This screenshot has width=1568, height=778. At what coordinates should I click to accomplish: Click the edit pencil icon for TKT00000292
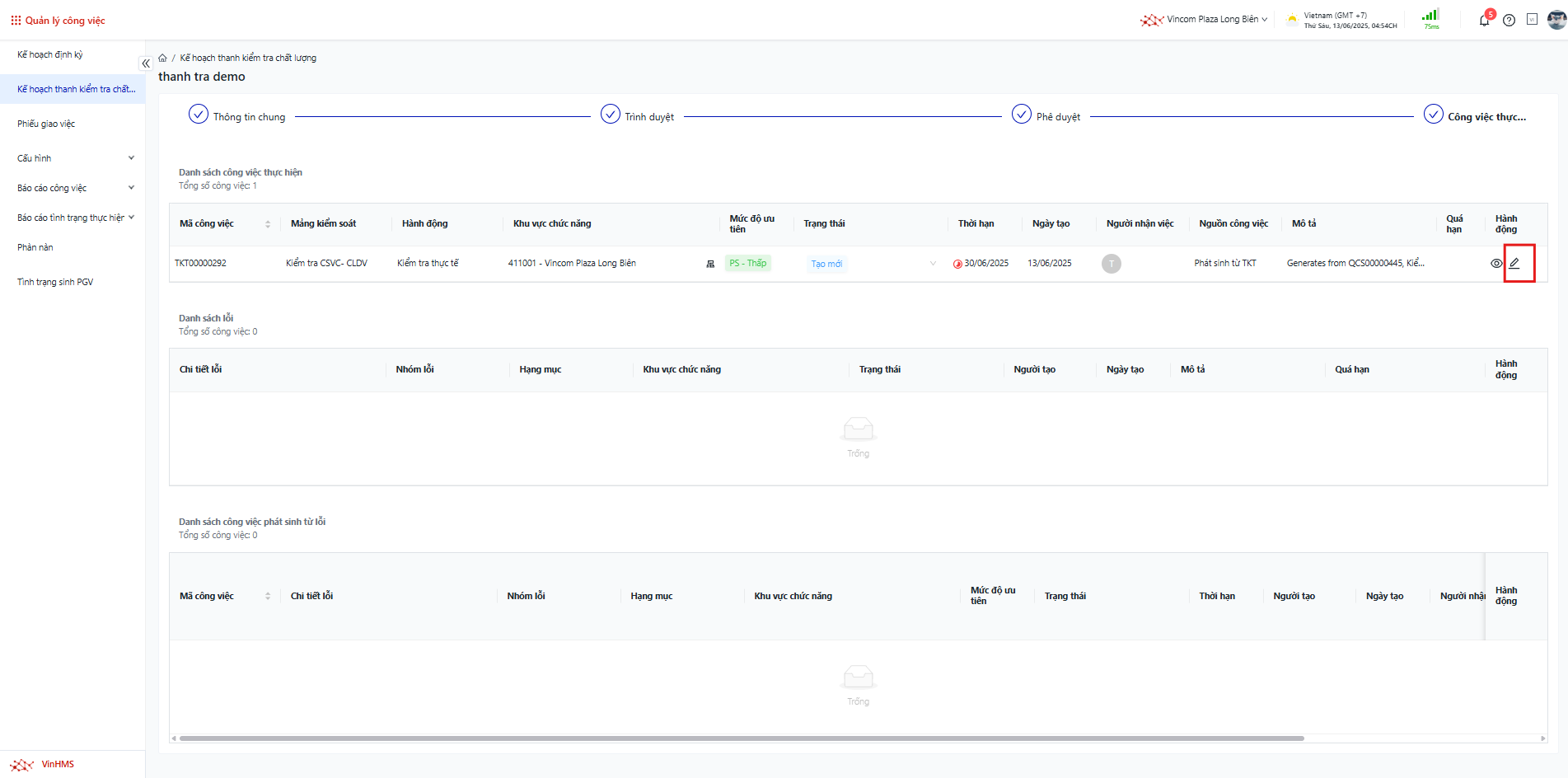pos(1514,264)
